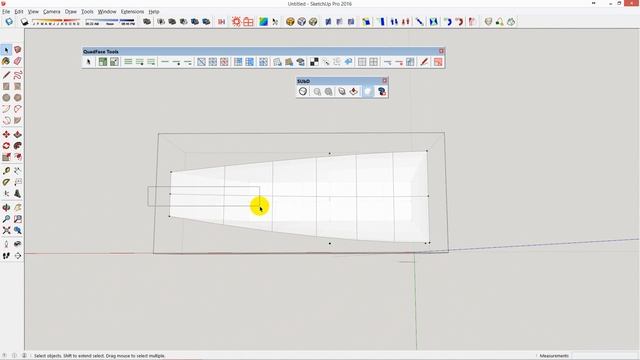Pick the Dimension tool
The height and width of the screenshot is (360, 640).
pyautogui.click(x=18, y=171)
